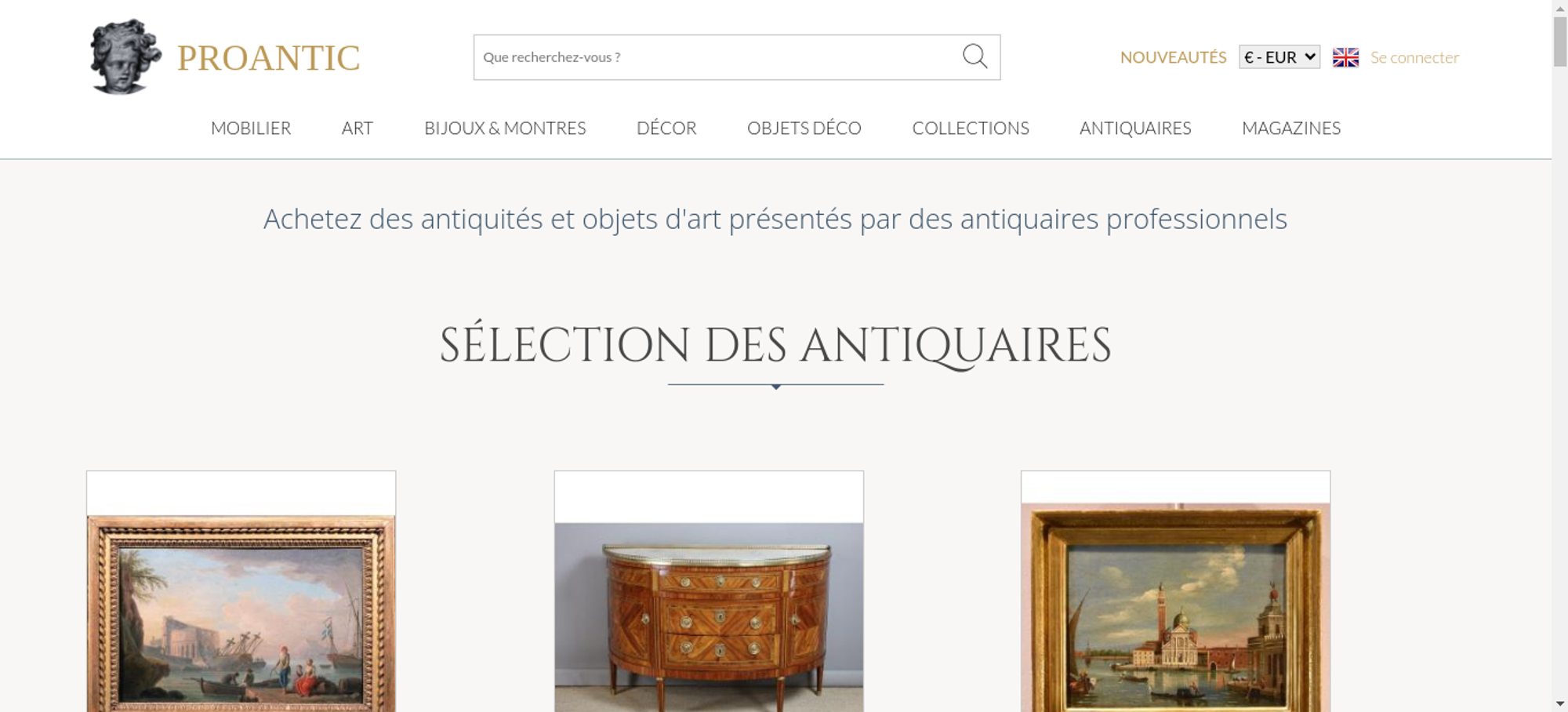The width and height of the screenshot is (1568, 712).
Task: Open the harbor landscape painting thumbnail
Action: [x=241, y=613]
